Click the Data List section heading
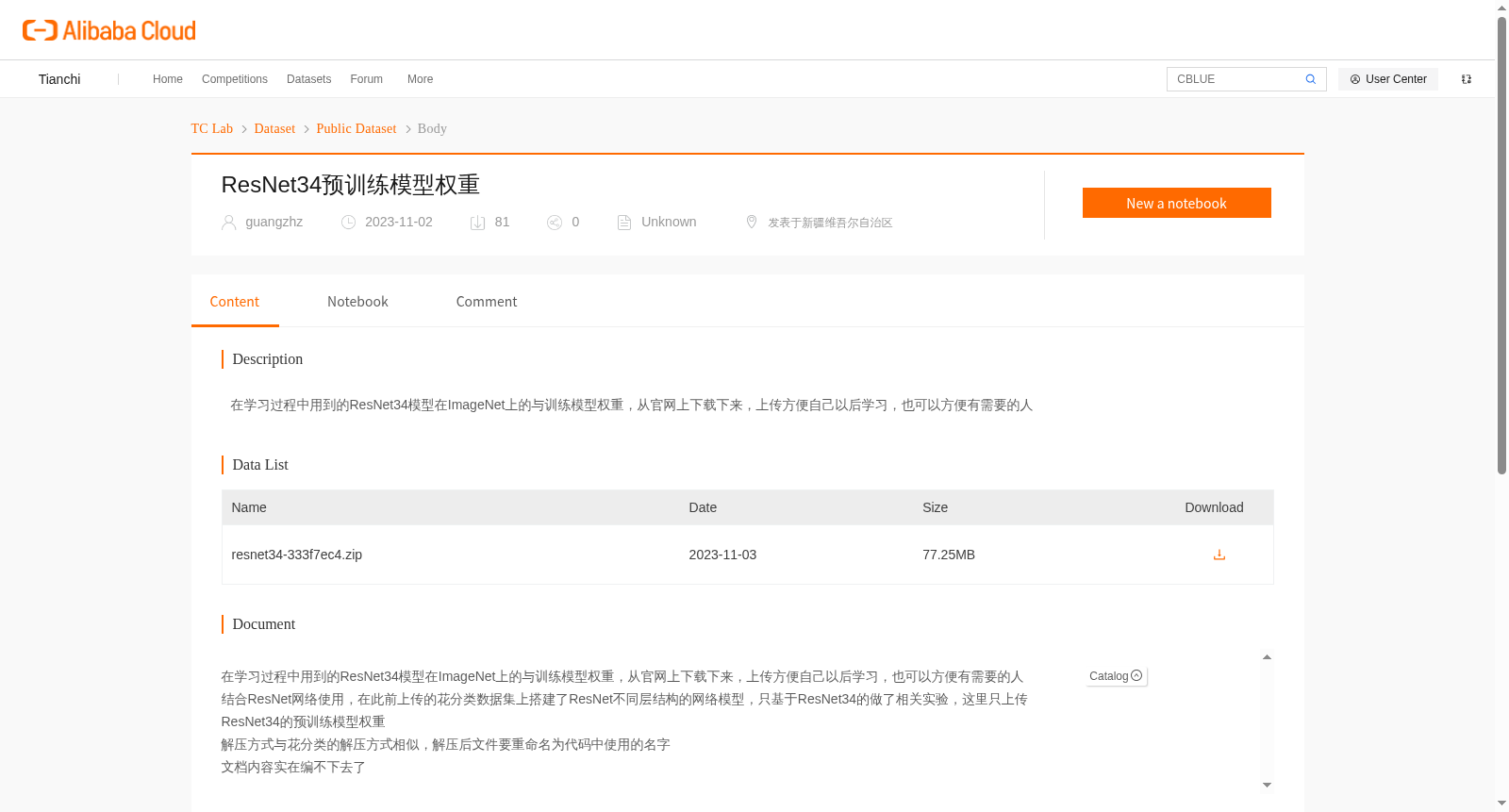The image size is (1509, 812). click(260, 465)
